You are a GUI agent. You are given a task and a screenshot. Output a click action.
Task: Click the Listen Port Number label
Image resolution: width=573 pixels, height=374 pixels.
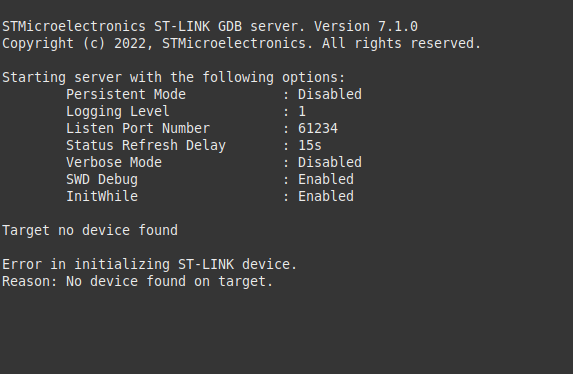pyautogui.click(x=138, y=128)
